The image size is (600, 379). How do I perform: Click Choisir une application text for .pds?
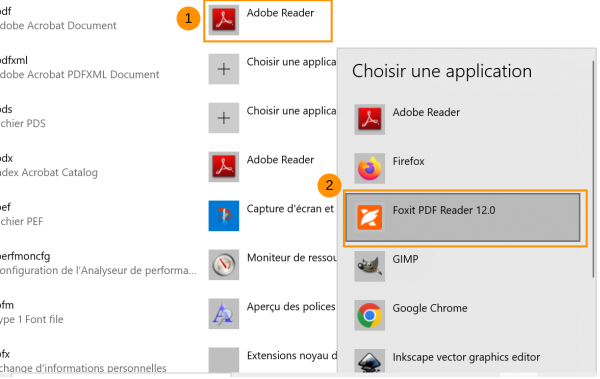[x=291, y=111]
